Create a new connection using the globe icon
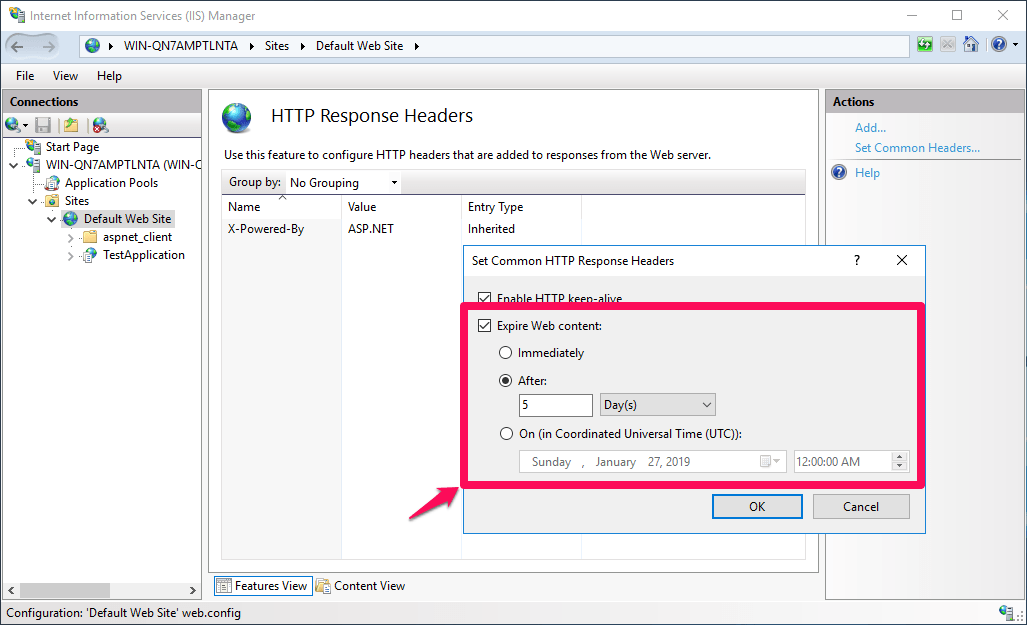Image resolution: width=1027 pixels, height=625 pixels. coord(12,124)
